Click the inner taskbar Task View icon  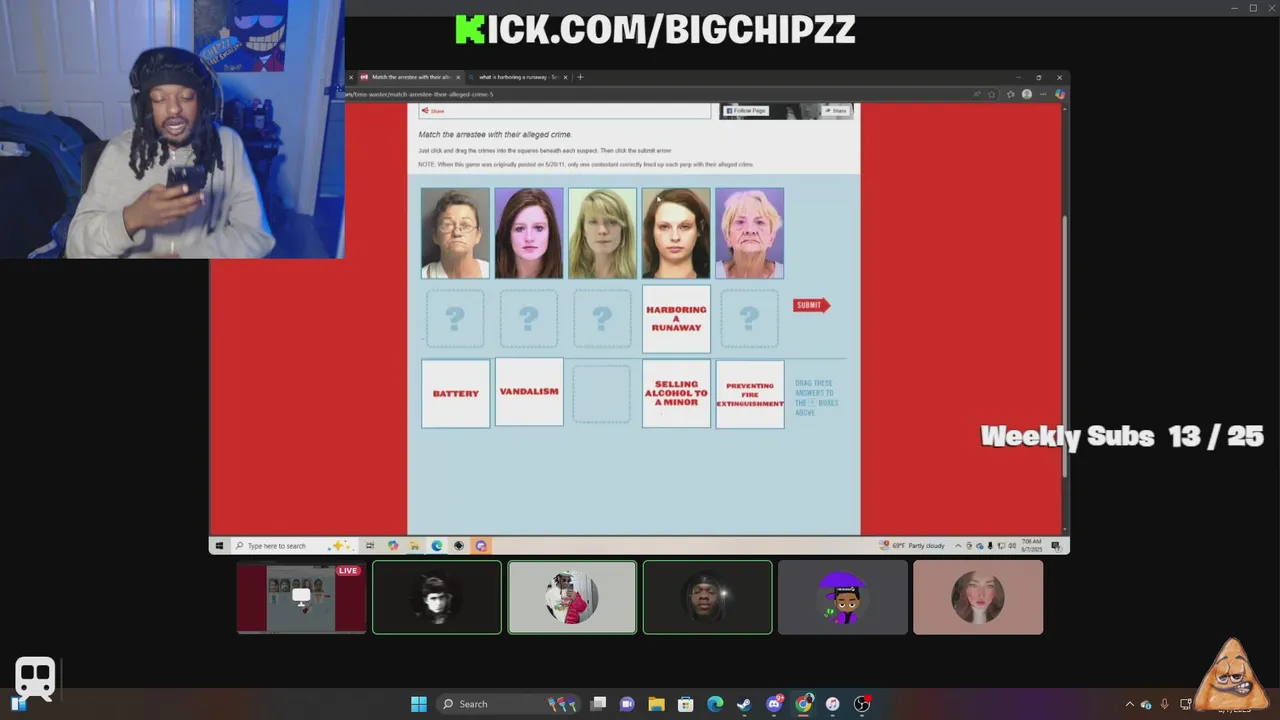[x=370, y=546]
